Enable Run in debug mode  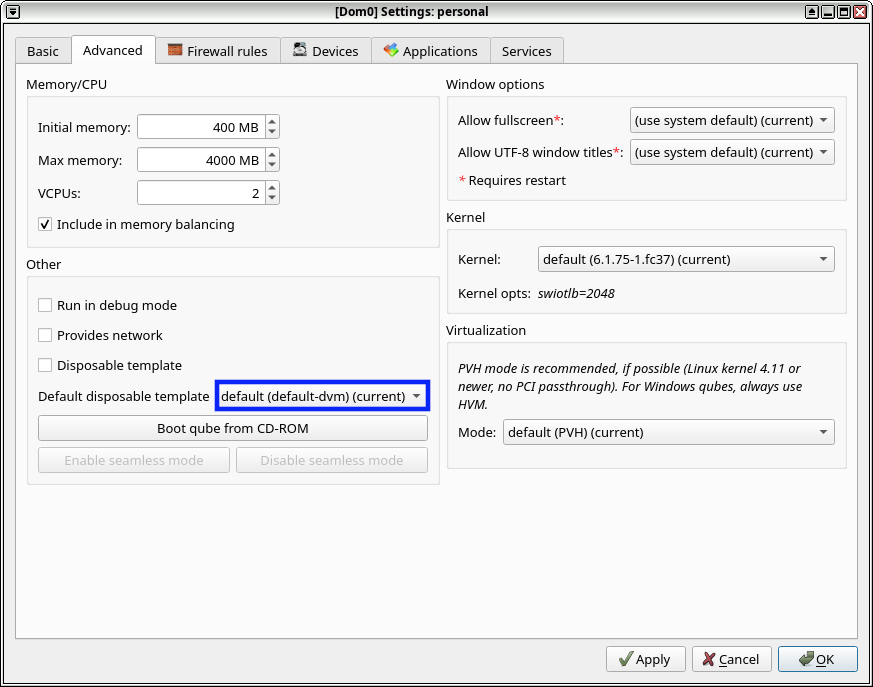[45, 305]
